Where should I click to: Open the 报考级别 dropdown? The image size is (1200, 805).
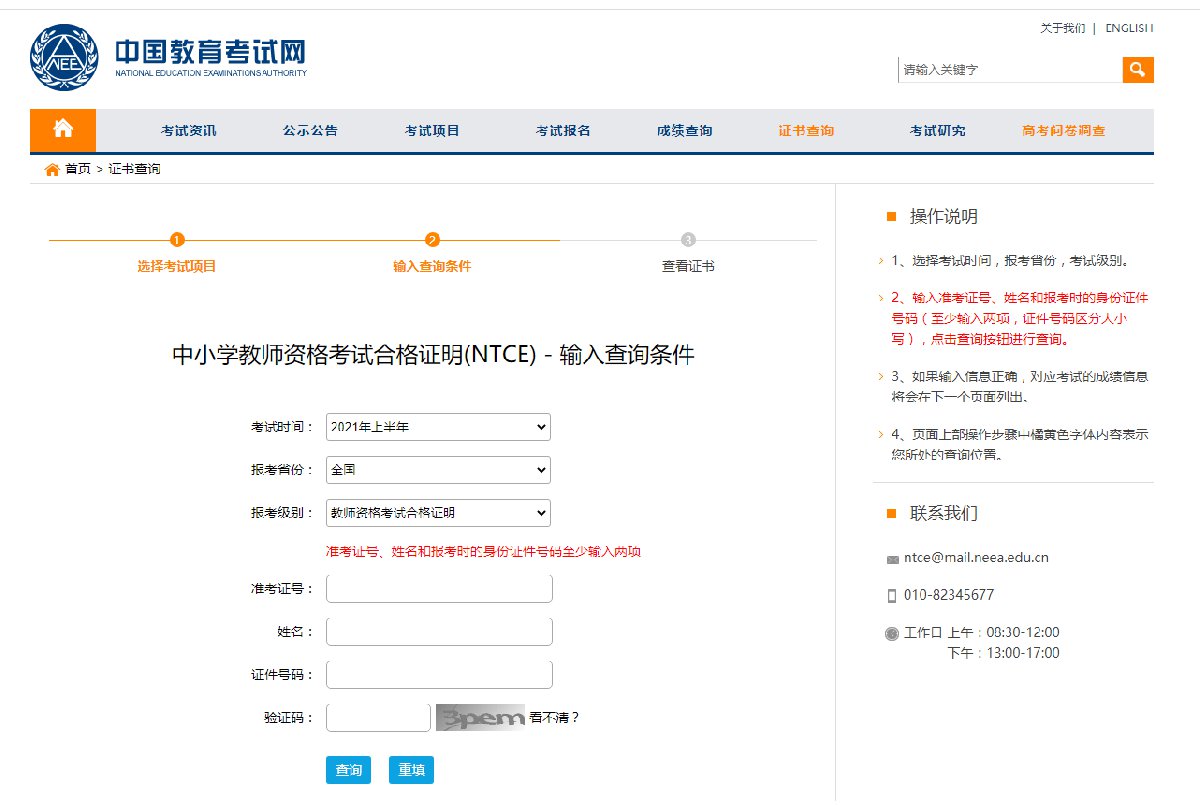click(x=438, y=513)
